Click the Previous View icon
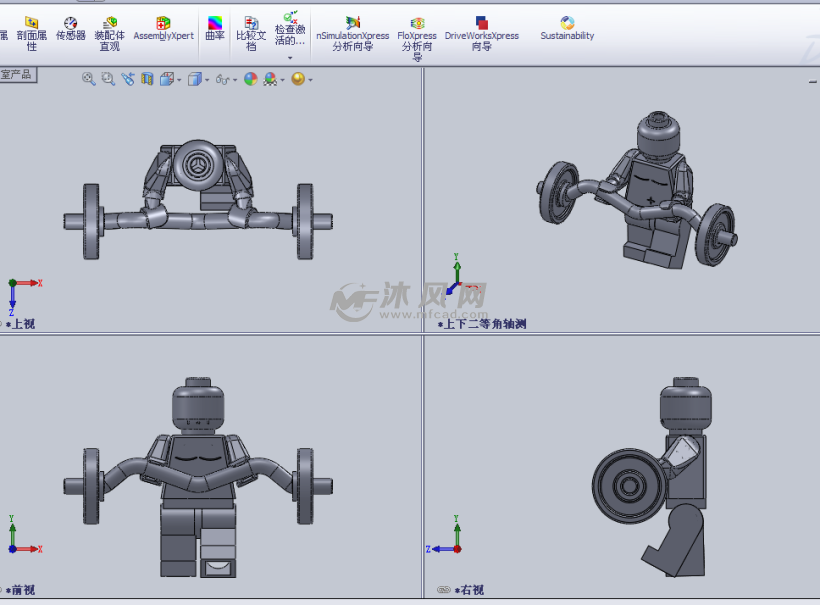Image resolution: width=820 pixels, height=605 pixels. tap(128, 79)
